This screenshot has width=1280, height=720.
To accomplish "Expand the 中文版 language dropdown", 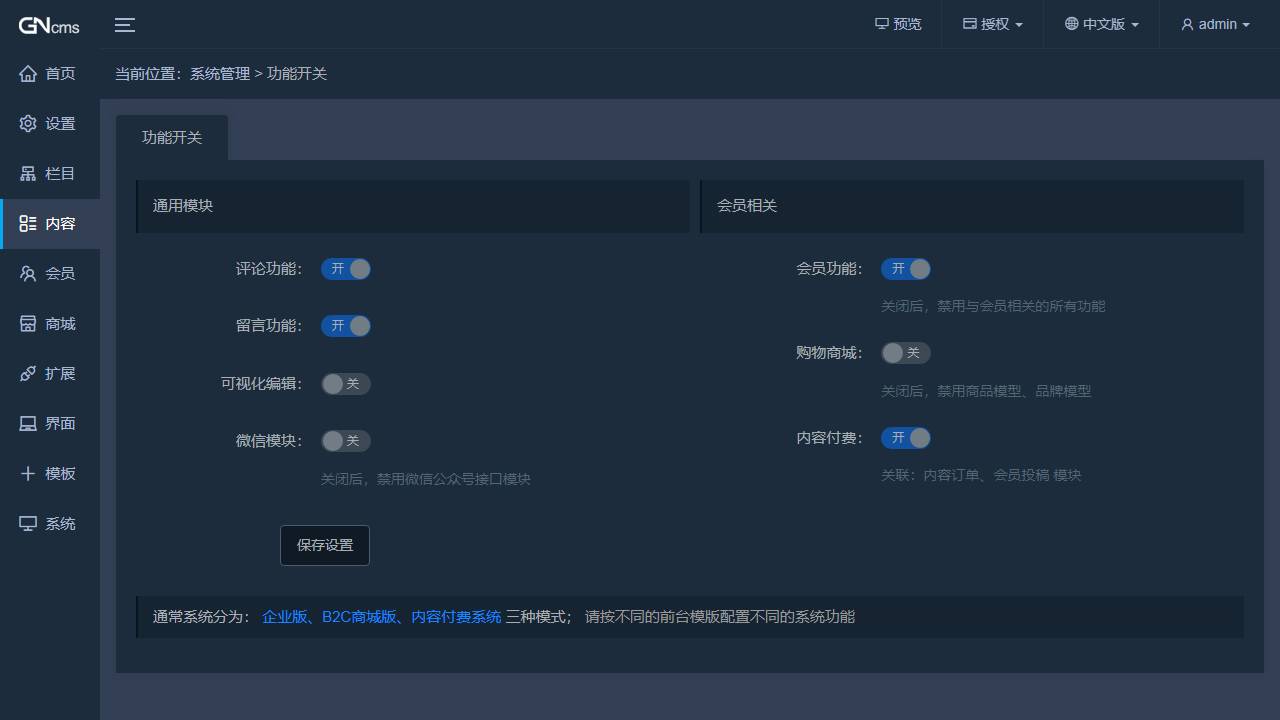I will coord(1100,24).
